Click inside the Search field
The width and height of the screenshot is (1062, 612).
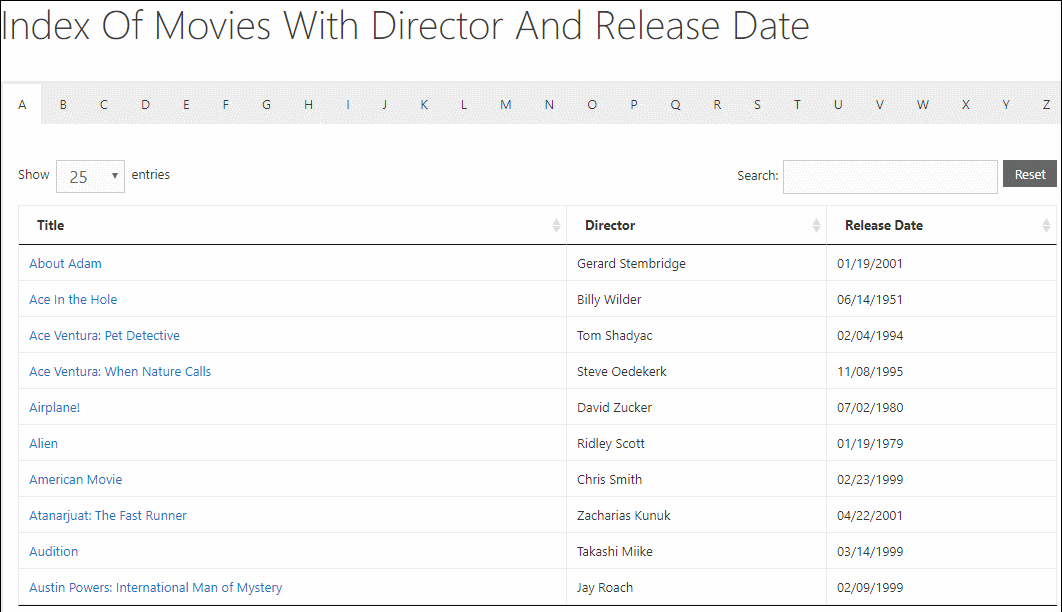point(889,175)
